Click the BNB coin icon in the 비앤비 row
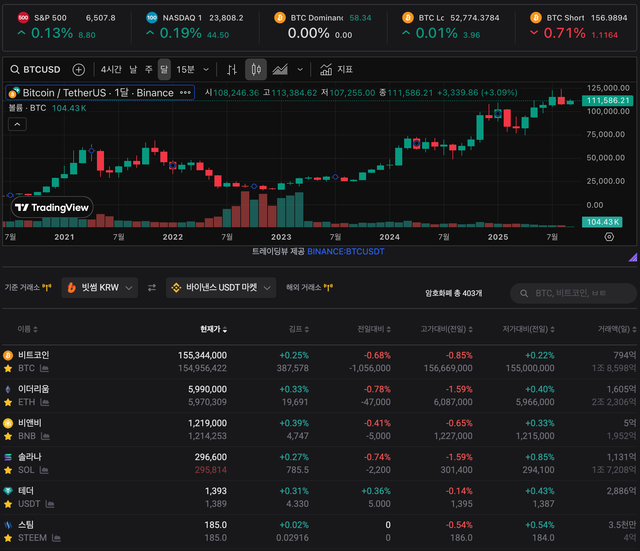The image size is (640, 551). click(x=8, y=423)
